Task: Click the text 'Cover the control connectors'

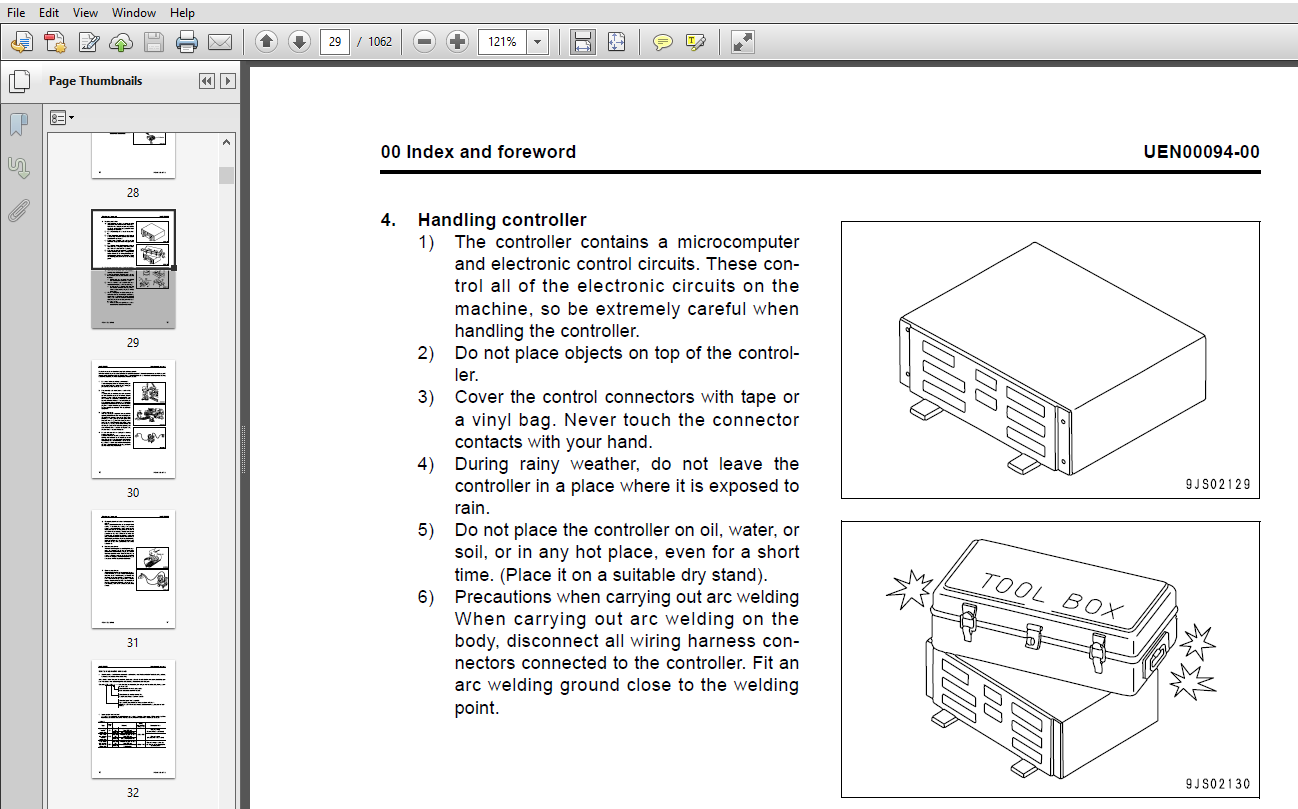Action: pyautogui.click(x=575, y=397)
